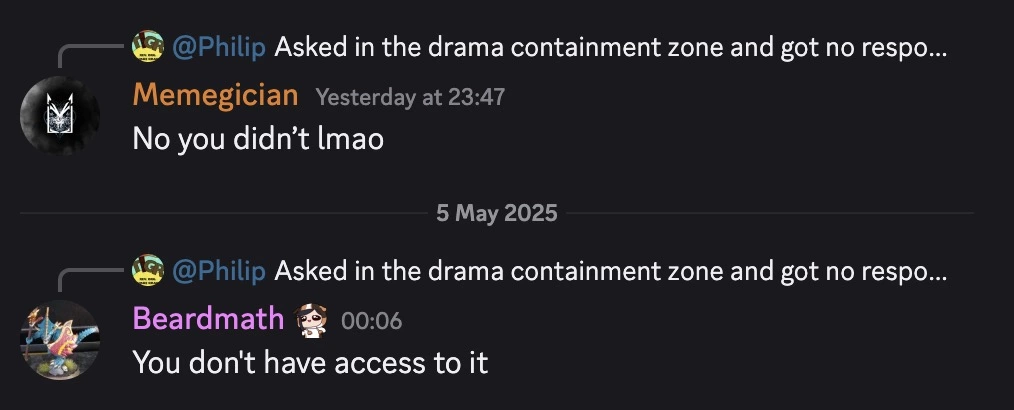Screen dimensions: 1014x410
Task: Click the @Philip mention in Memegician's reply
Action: coord(219,48)
